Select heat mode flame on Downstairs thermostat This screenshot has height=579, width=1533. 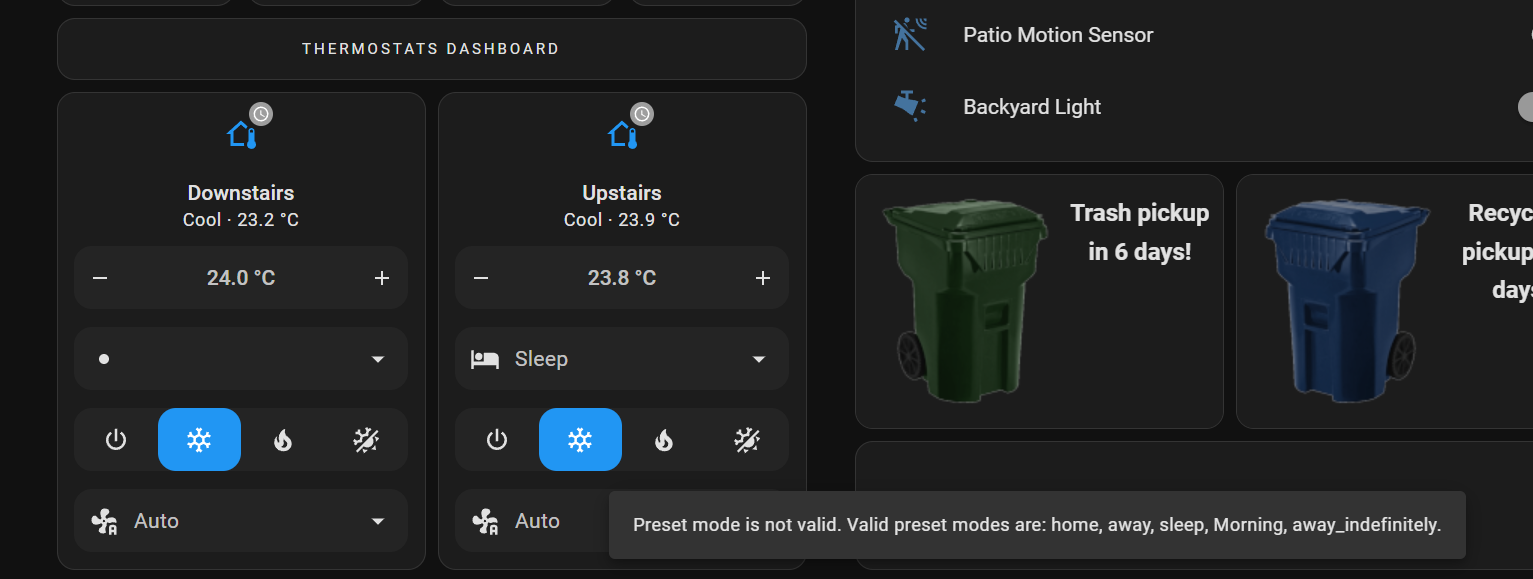pos(283,439)
